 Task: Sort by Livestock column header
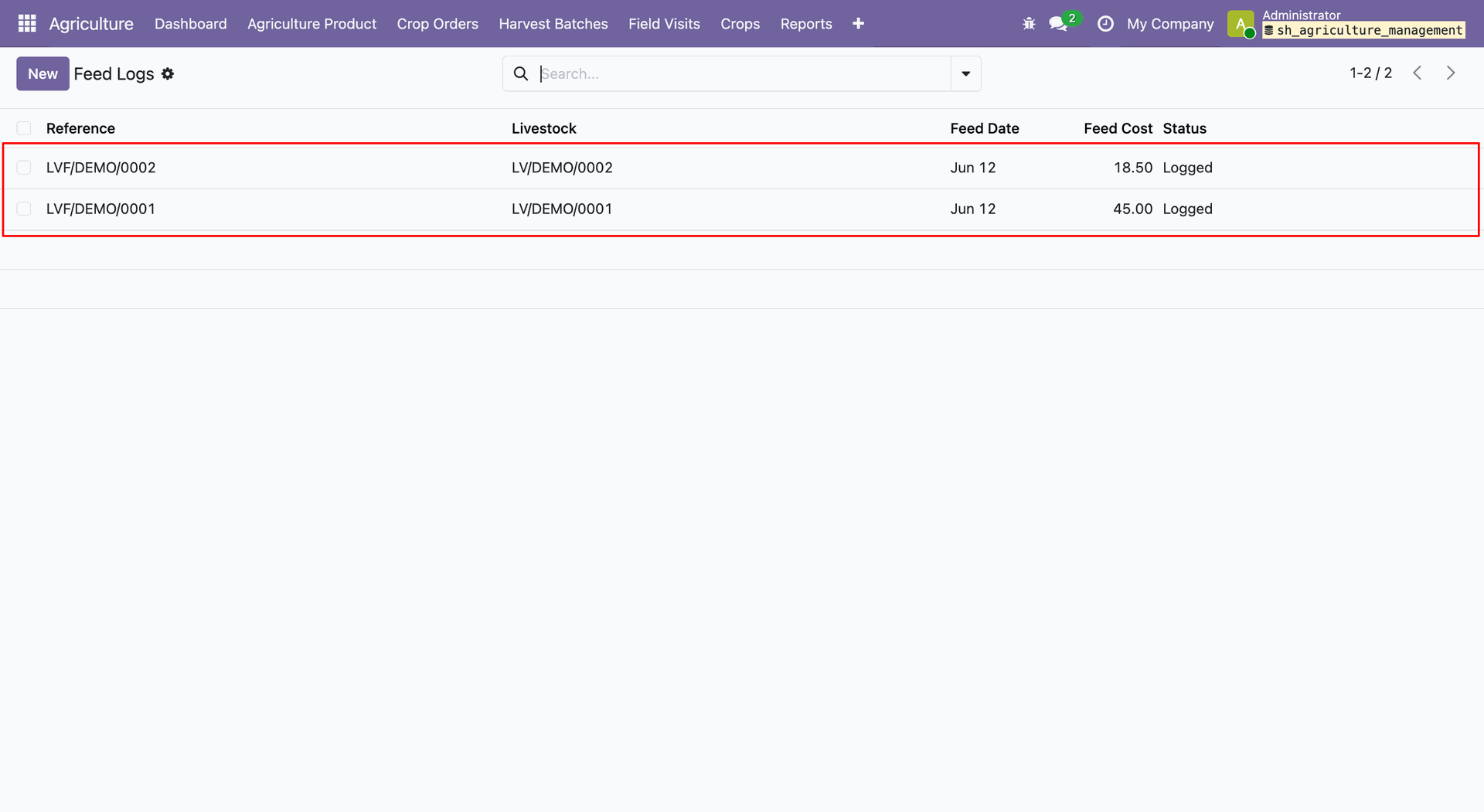point(544,128)
